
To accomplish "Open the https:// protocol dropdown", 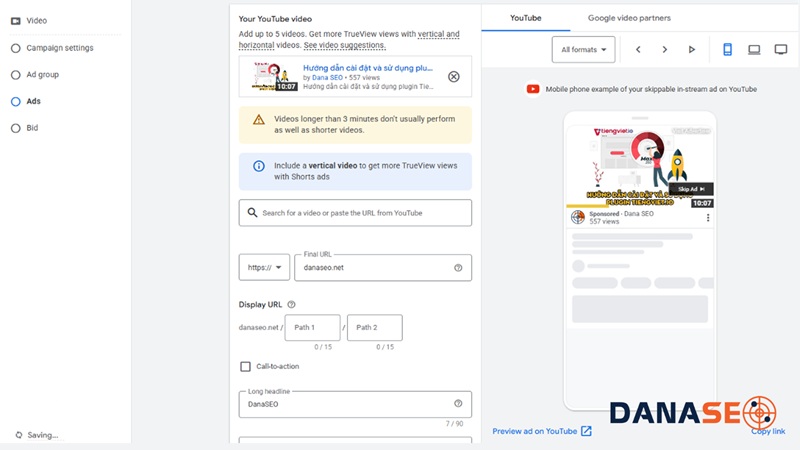I will [x=264, y=267].
